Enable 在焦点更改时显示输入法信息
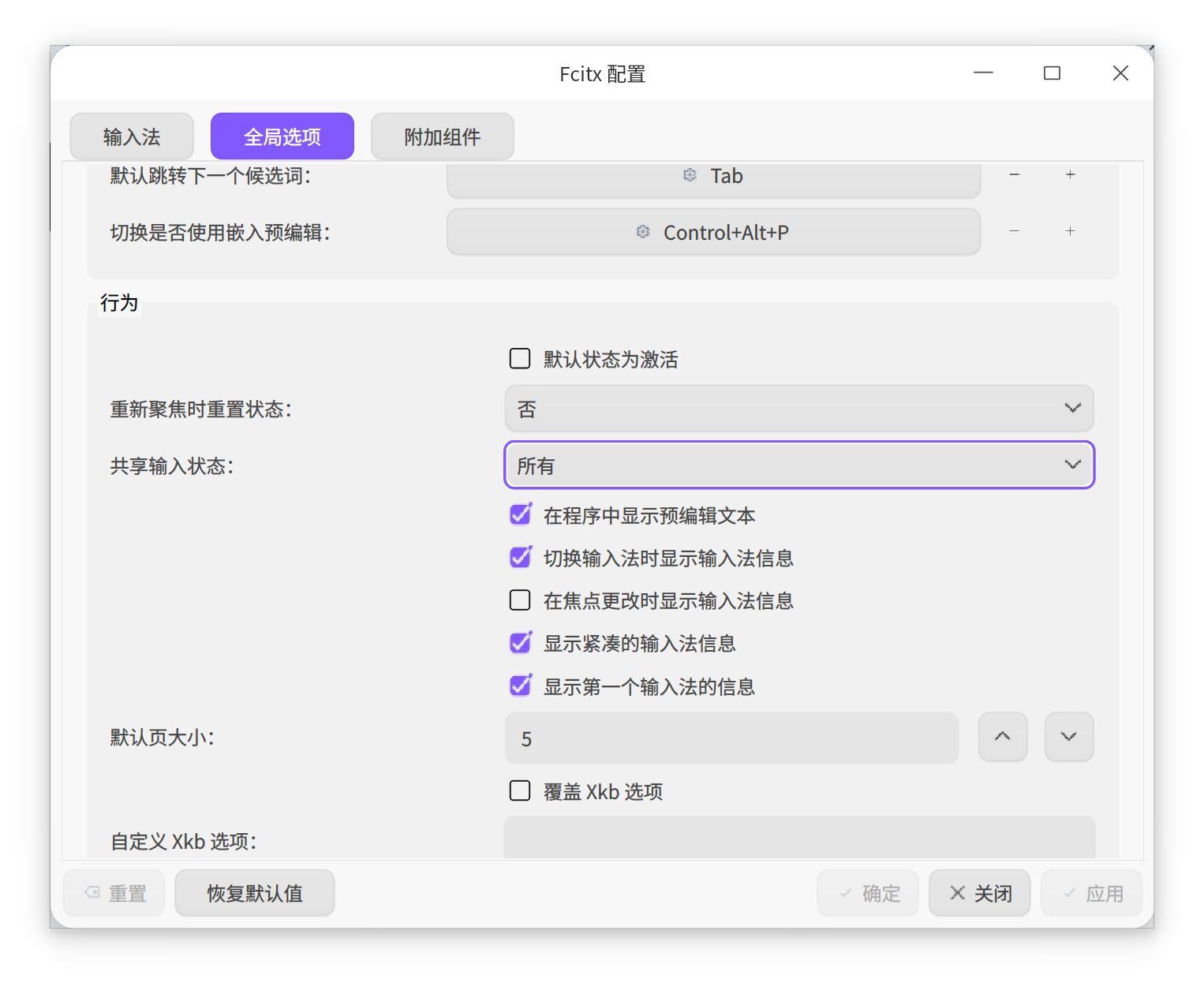1204x983 pixels. pyautogui.click(x=520, y=600)
